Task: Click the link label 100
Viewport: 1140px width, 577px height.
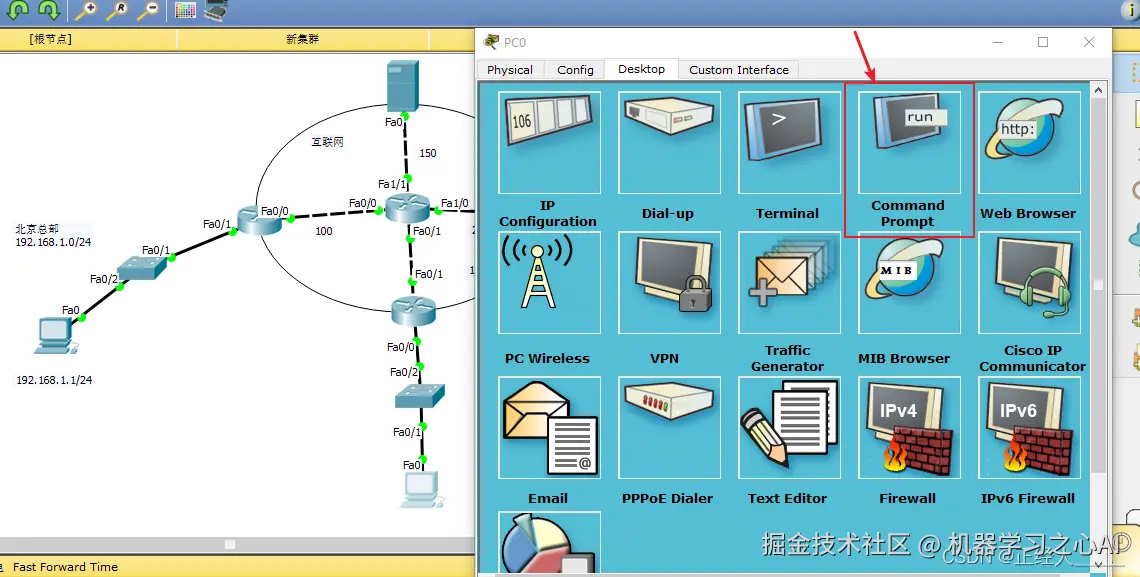Action: (x=324, y=231)
